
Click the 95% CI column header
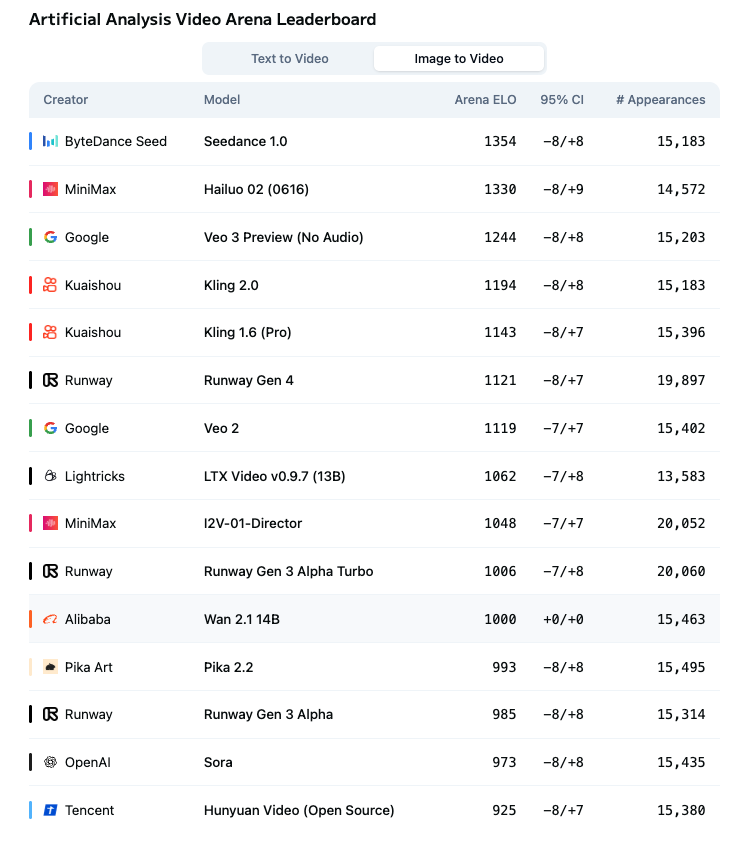(562, 100)
